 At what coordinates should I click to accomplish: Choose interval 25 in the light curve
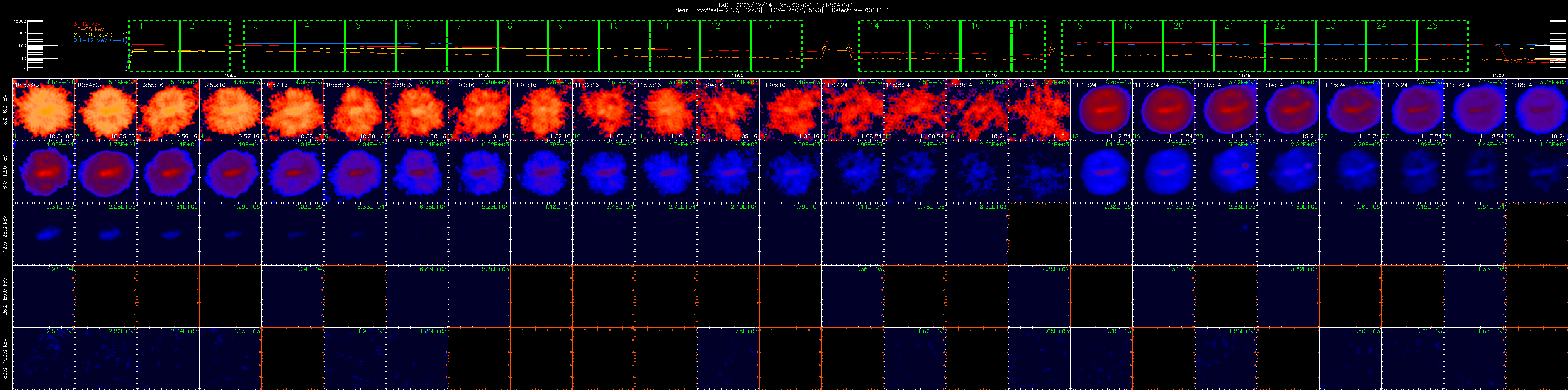tap(1442, 46)
